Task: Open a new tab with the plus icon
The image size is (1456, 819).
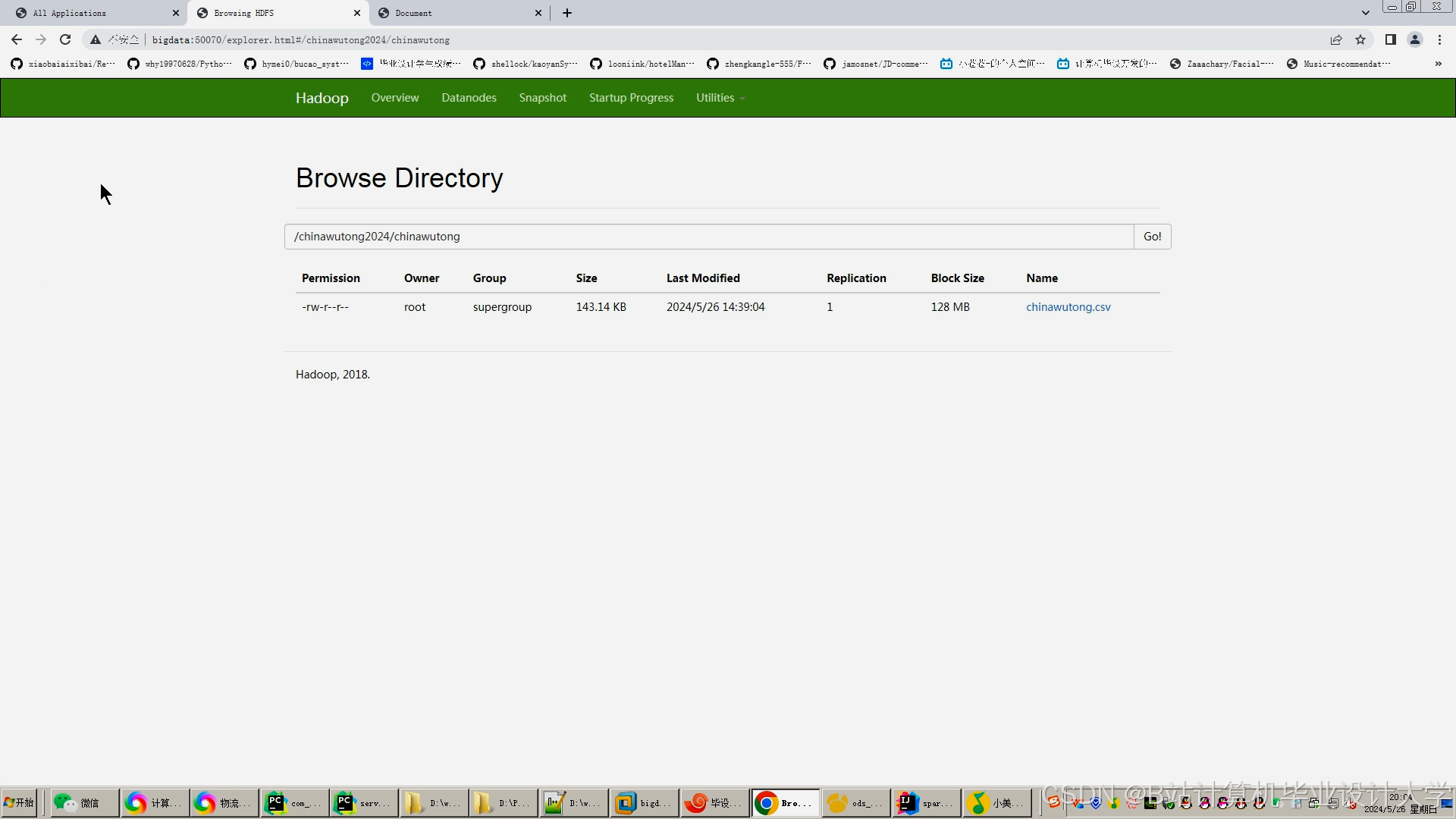Action: (x=567, y=13)
